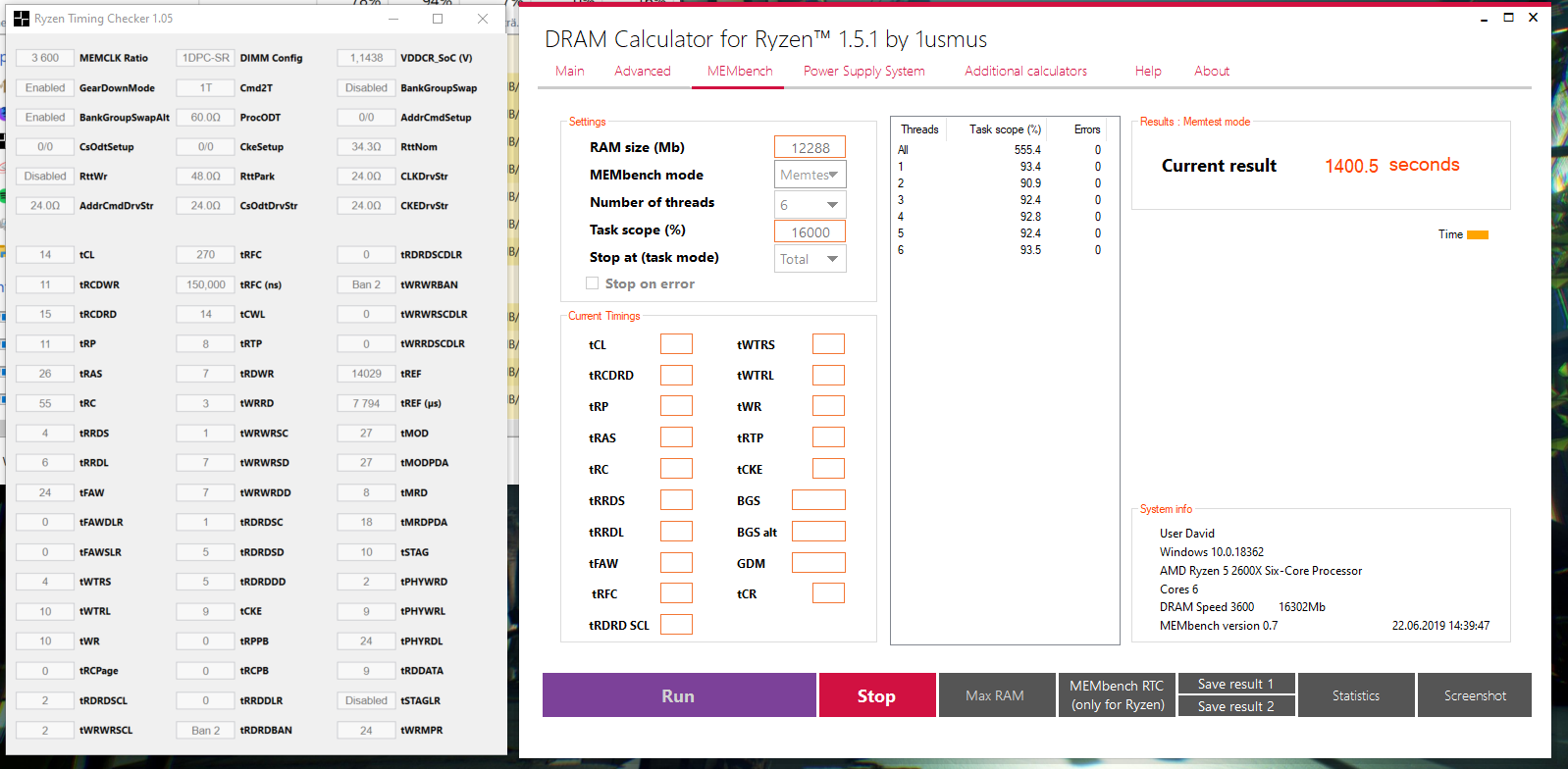The height and width of the screenshot is (769, 1568).
Task: Switch to the Main tab
Action: [x=570, y=71]
